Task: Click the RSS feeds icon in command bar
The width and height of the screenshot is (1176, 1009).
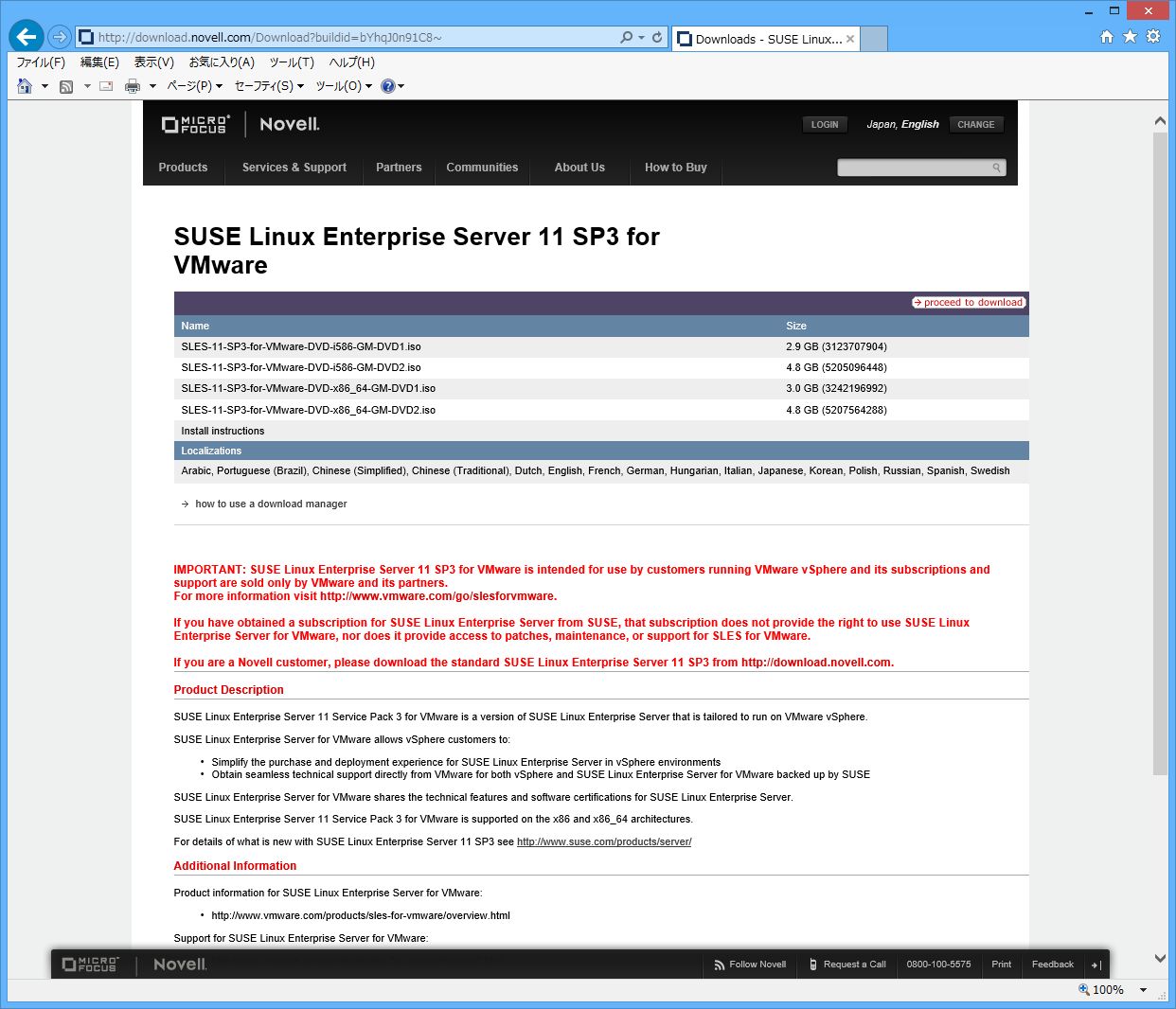Action: [66, 86]
